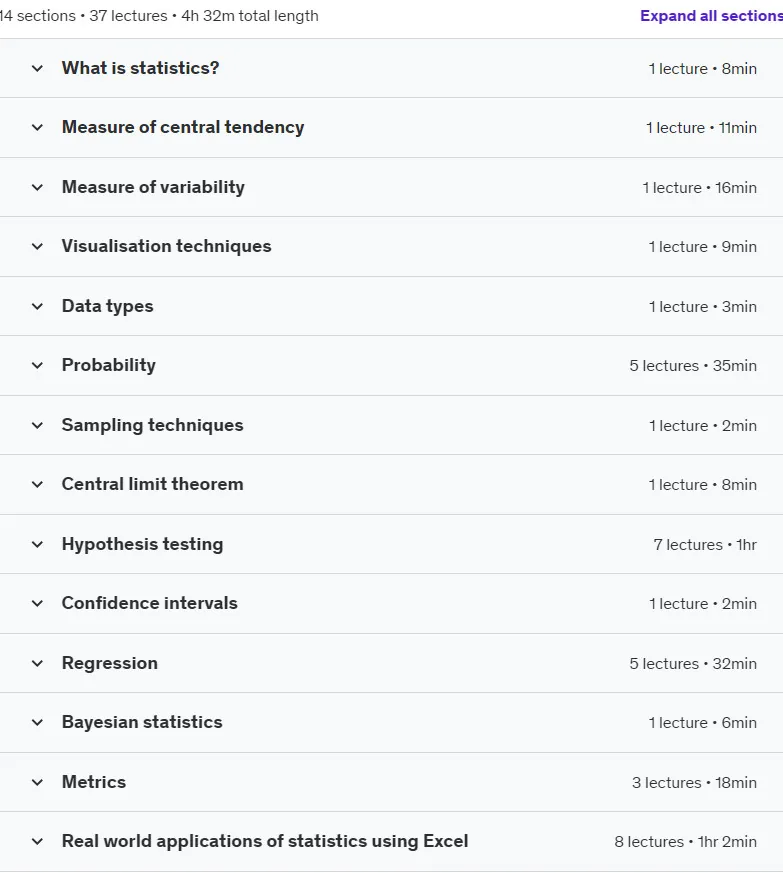Viewport: 783px width, 873px height.
Task: Select the Data types heading text
Action: 107,306
